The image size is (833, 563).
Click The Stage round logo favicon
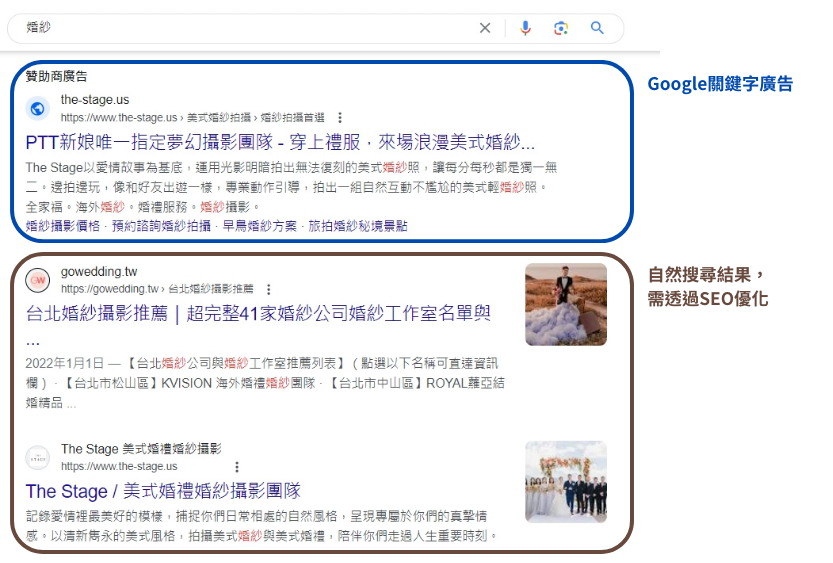[x=38, y=457]
